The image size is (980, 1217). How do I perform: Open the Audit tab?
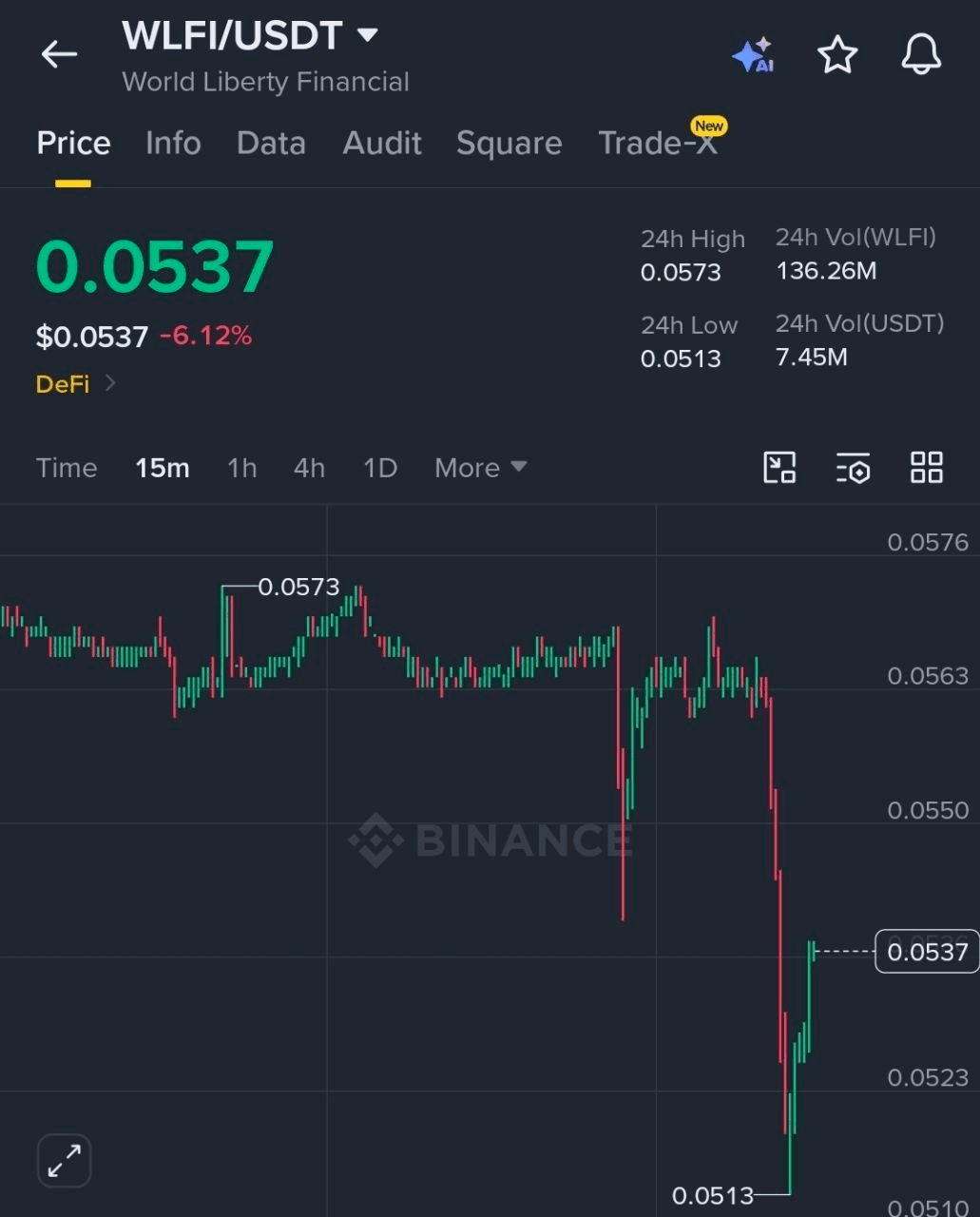[x=382, y=144]
